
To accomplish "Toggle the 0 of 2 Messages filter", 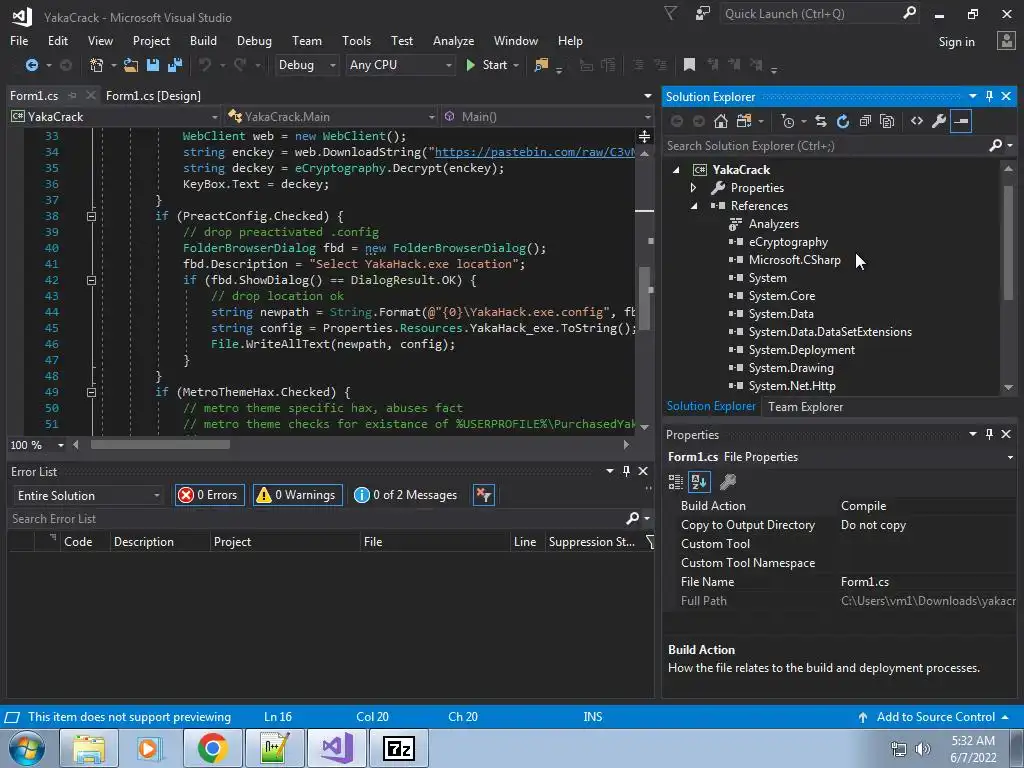I will click(x=406, y=495).
